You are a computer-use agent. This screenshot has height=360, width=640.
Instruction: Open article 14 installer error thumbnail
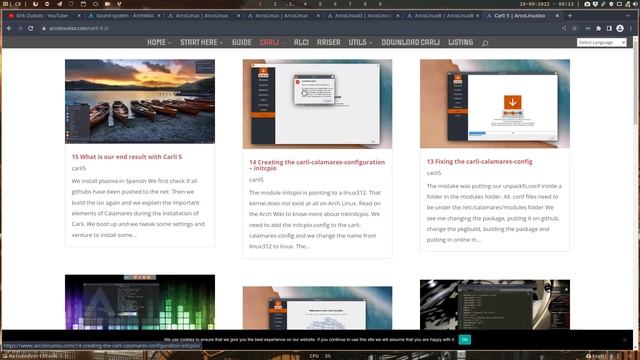[x=317, y=104]
